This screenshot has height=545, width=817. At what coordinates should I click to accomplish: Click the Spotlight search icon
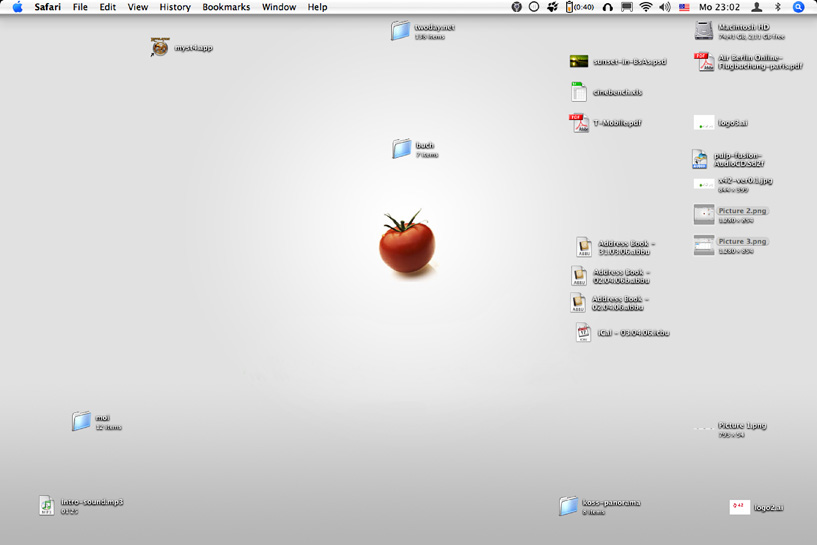tap(798, 7)
